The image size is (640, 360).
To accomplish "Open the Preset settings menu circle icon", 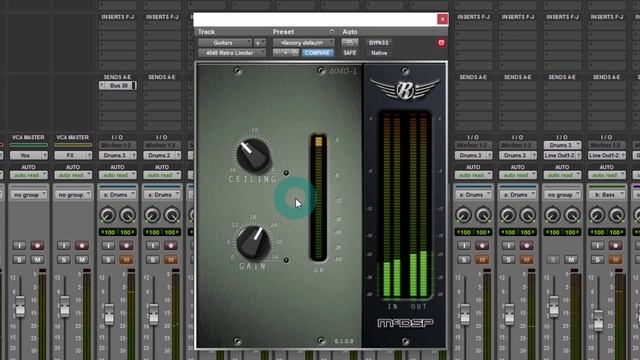I will coord(331,32).
